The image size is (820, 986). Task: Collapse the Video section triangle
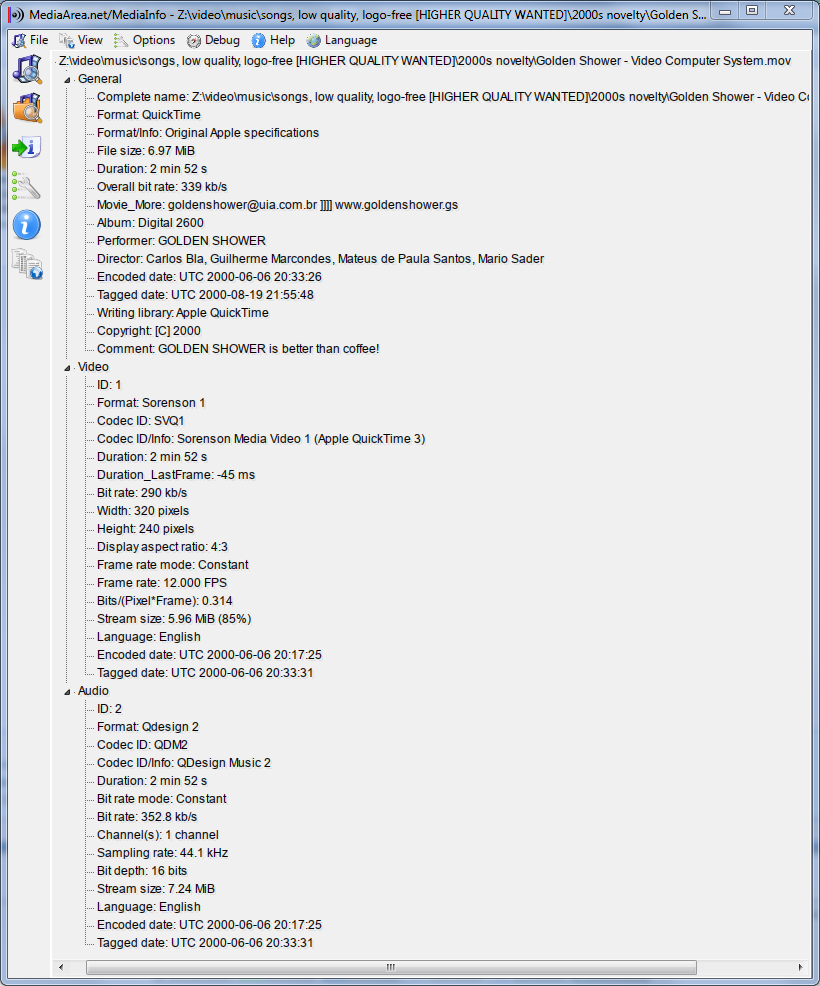click(68, 367)
